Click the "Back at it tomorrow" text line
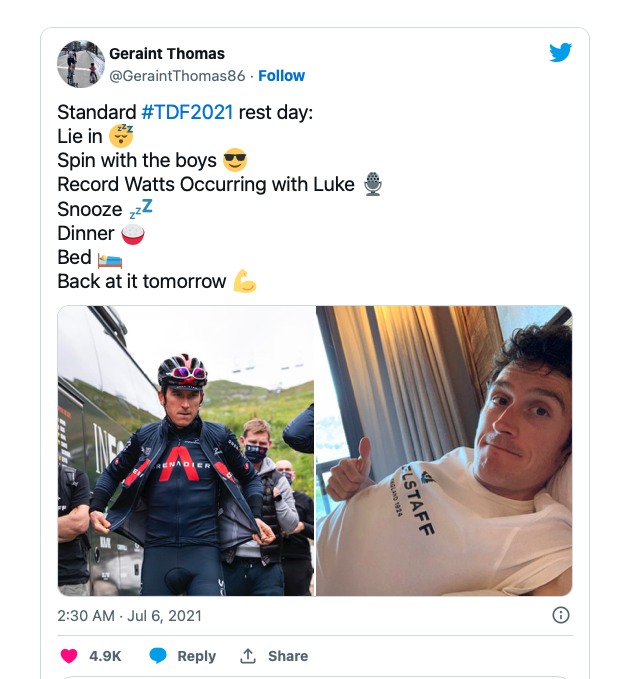638x679 pixels. point(142,282)
